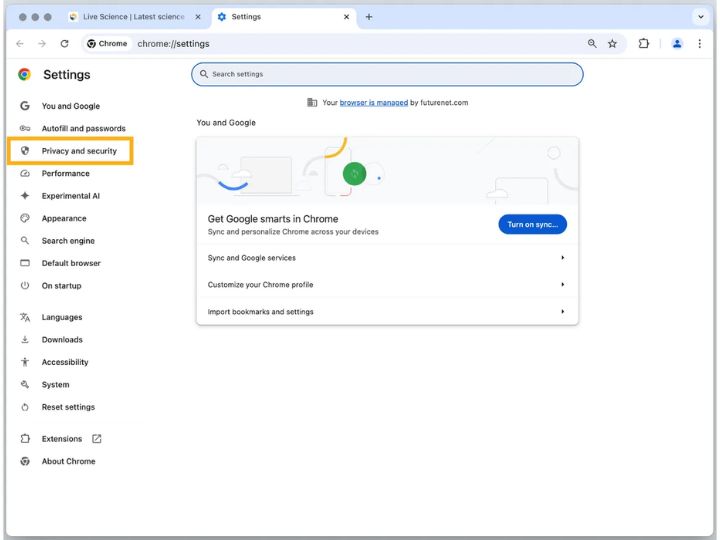Open Performance settings
This screenshot has width=720, height=540.
(66, 174)
